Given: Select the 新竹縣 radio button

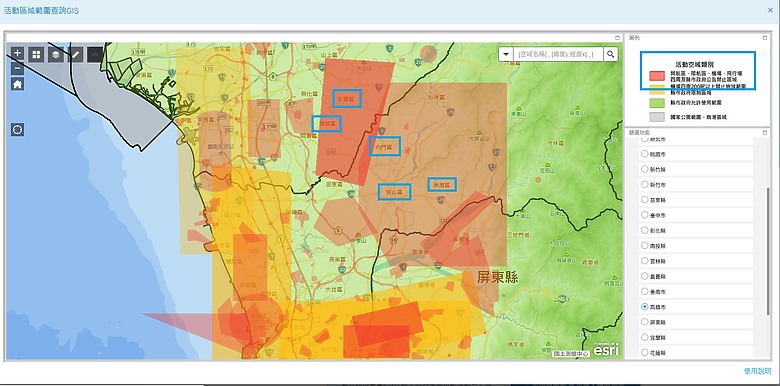Looking at the screenshot, I should 644,169.
